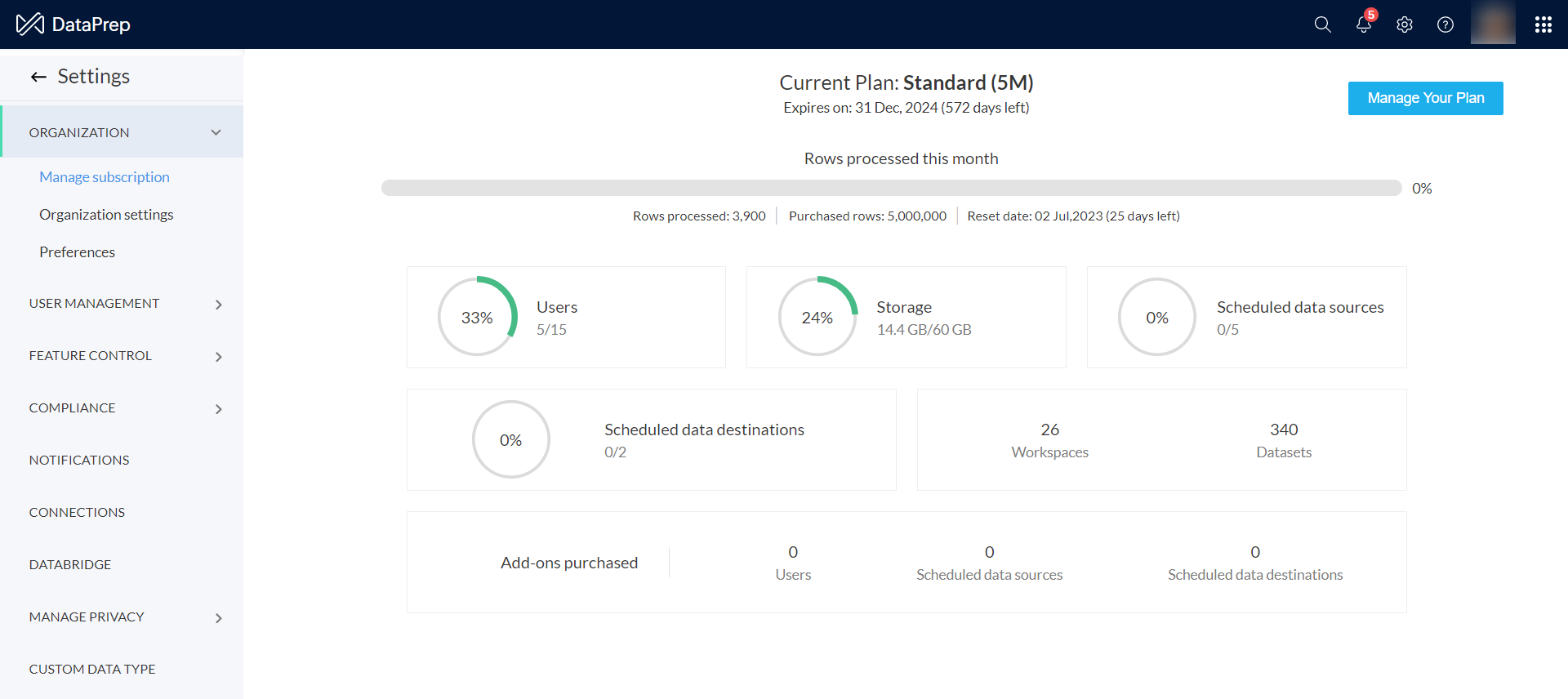The image size is (1568, 699).
Task: Click the Manage subscription link
Action: pos(105,177)
